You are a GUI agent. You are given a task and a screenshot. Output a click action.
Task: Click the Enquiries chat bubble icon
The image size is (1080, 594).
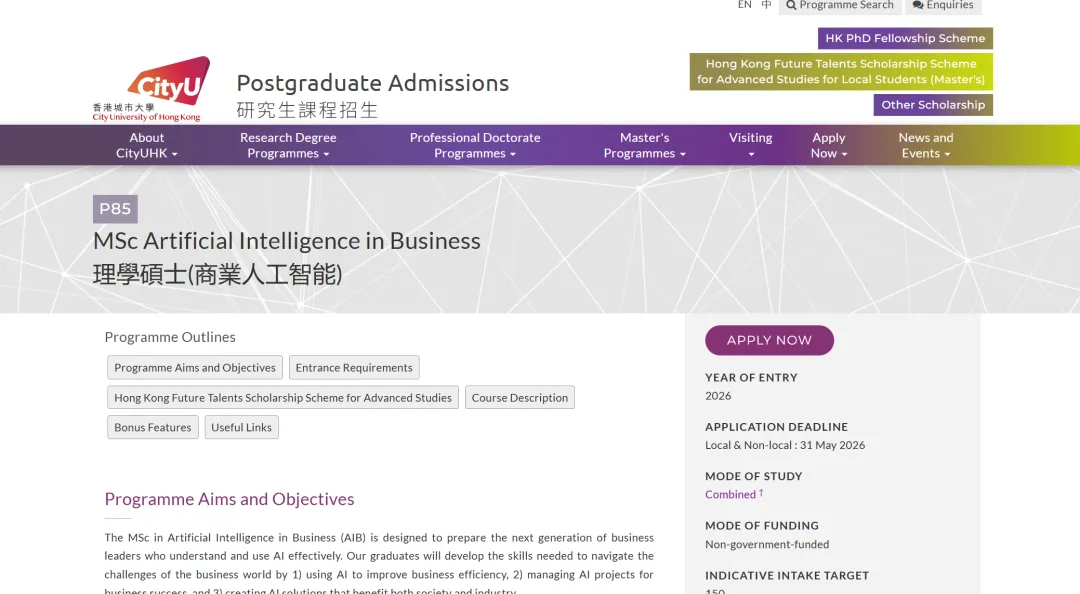[917, 5]
